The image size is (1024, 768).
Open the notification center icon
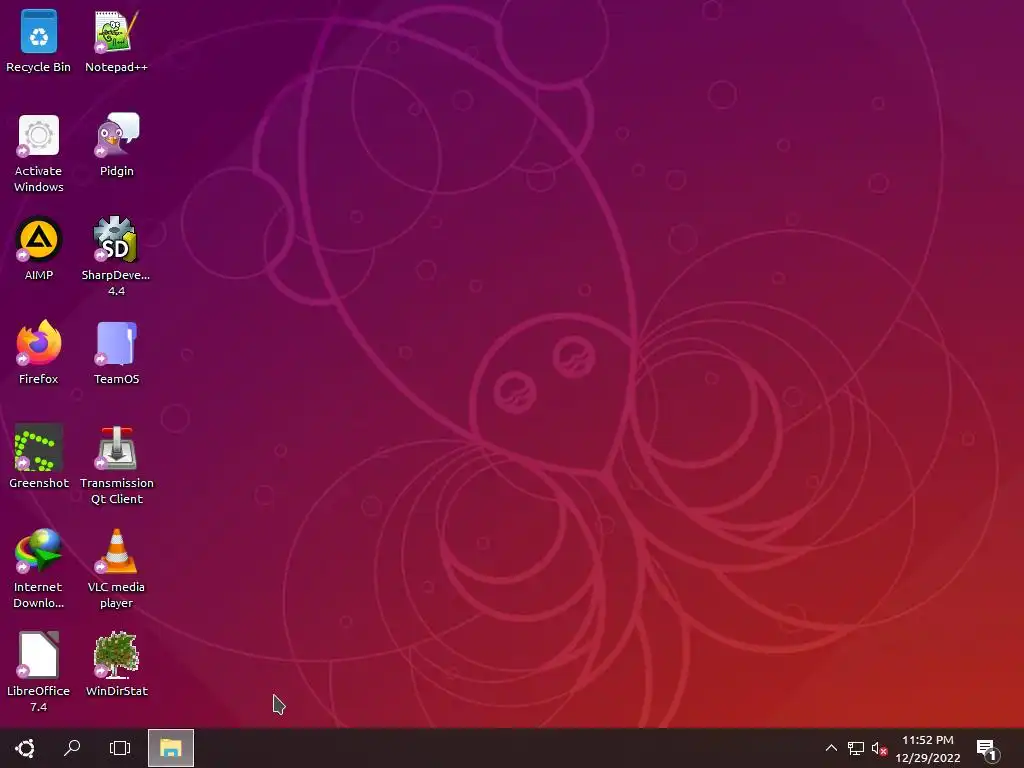point(987,749)
